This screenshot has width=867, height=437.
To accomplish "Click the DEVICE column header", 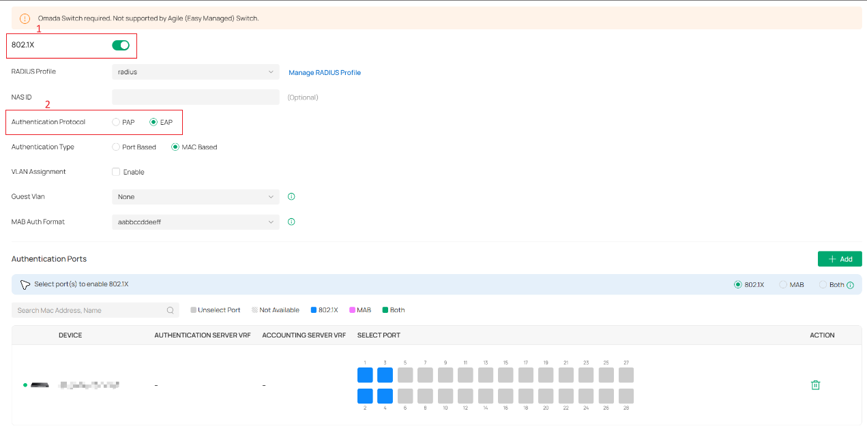I will click(x=70, y=335).
